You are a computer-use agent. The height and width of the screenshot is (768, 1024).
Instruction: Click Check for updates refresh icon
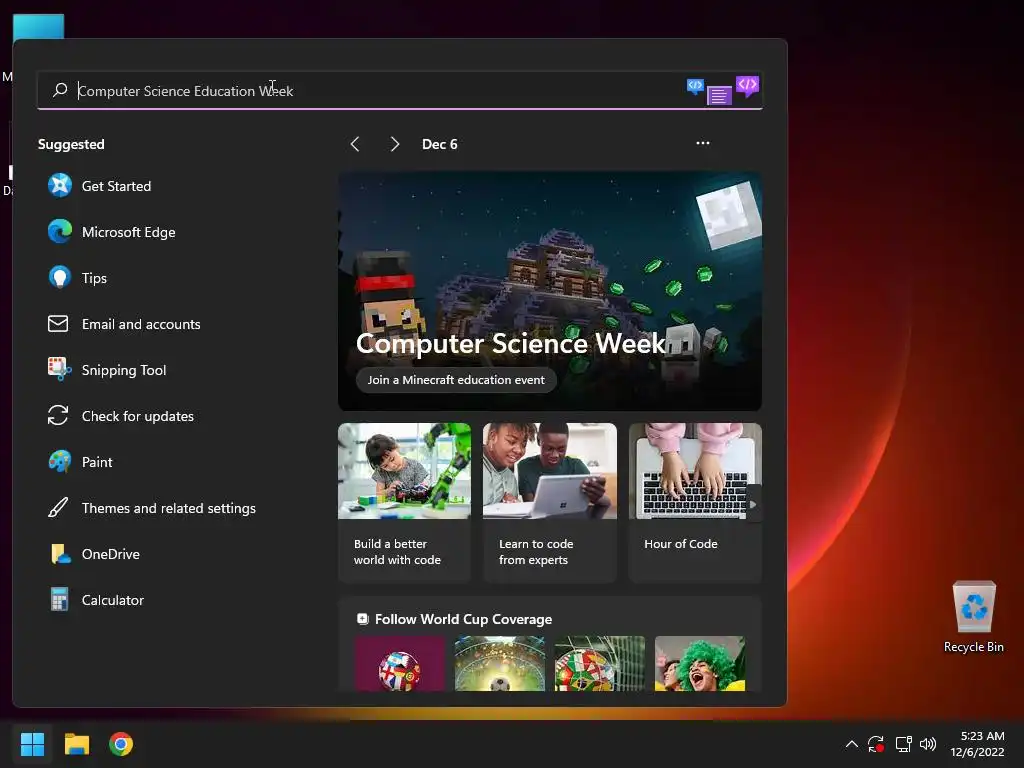58,416
